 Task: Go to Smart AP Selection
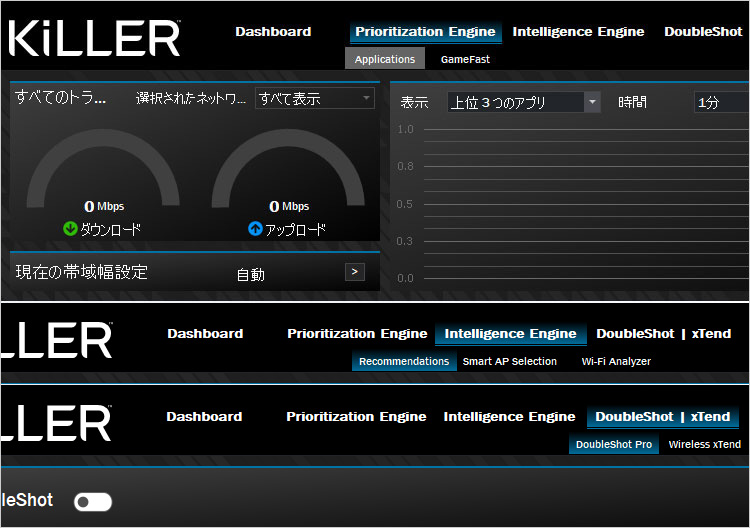[510, 362]
